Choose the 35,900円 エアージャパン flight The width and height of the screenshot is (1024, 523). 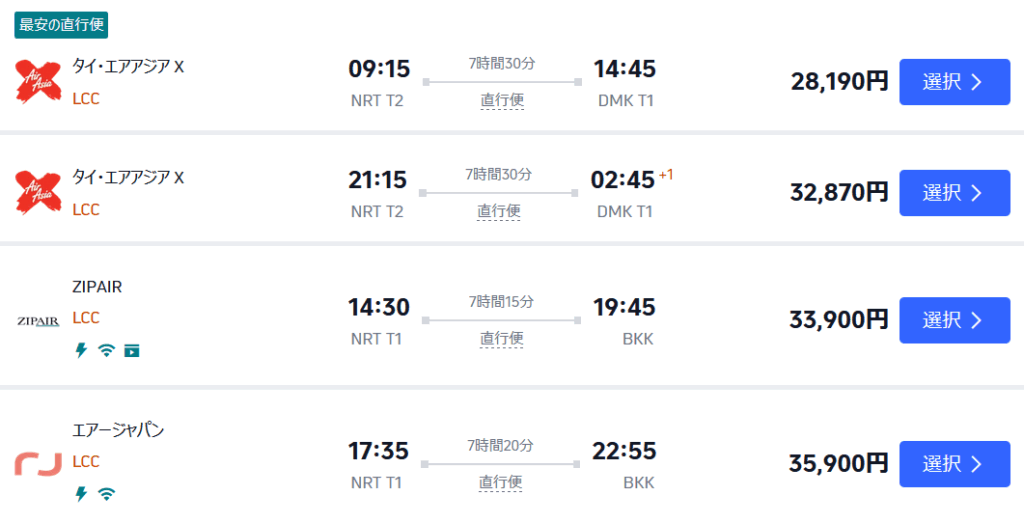click(x=953, y=464)
